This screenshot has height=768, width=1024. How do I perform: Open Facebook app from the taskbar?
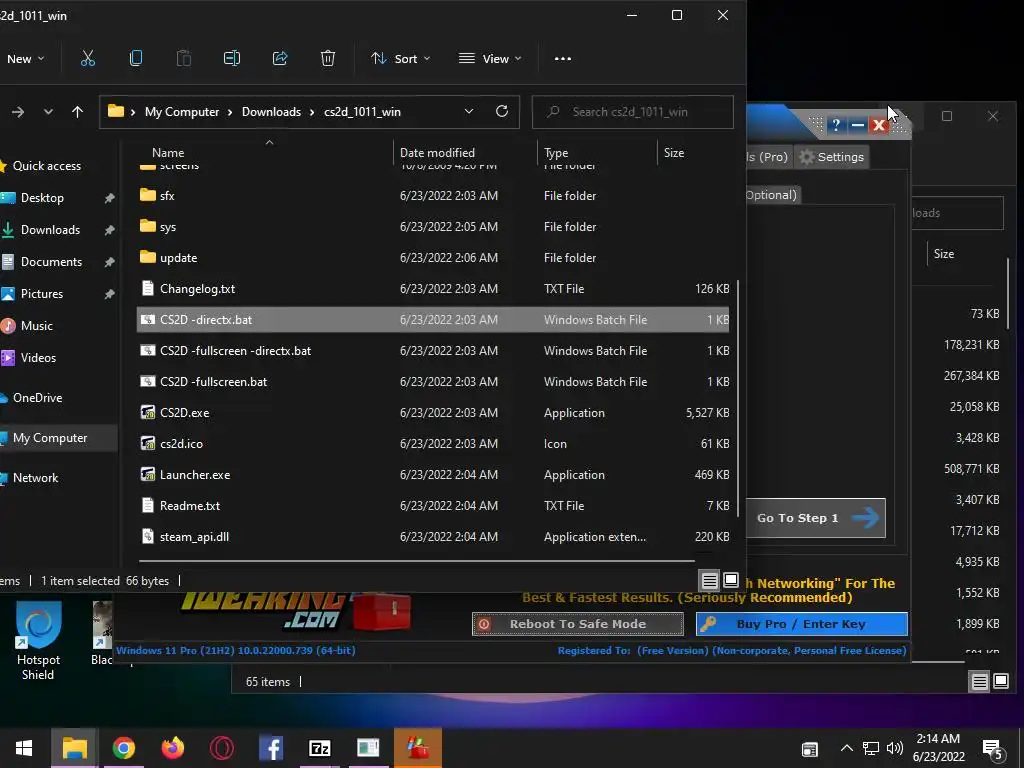click(270, 748)
